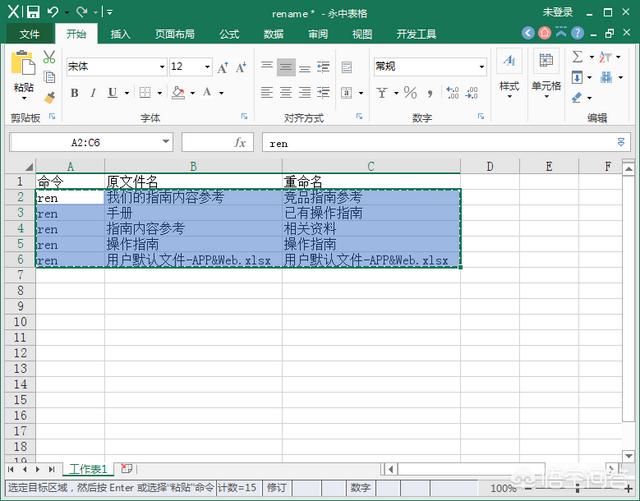
Task: Click the Fill color bucket icon
Action: tap(178, 93)
